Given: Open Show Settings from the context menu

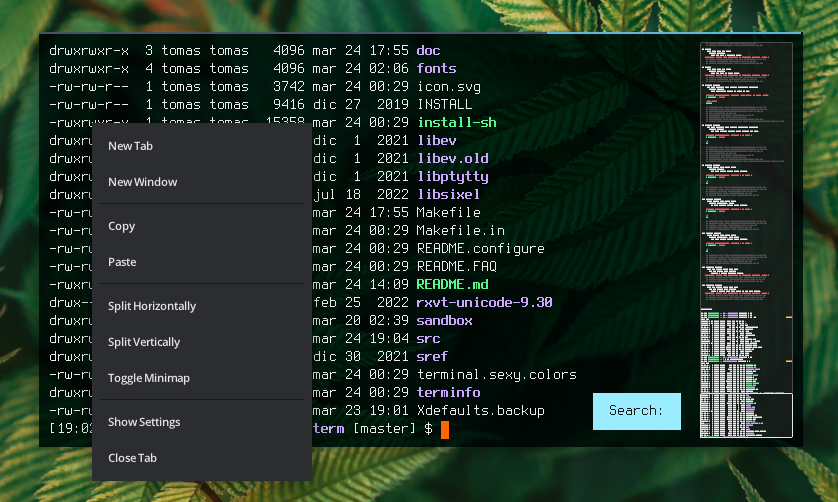Looking at the screenshot, I should click(202, 422).
